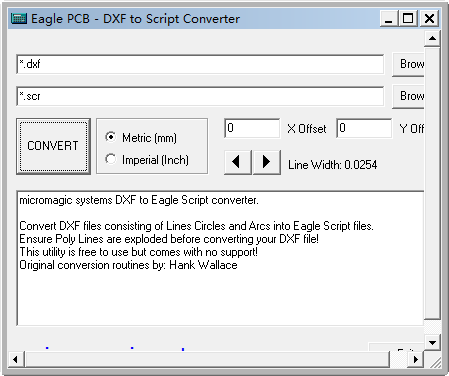The height and width of the screenshot is (376, 449).
Task: Click the vertical scrollbar track
Action: (432, 327)
